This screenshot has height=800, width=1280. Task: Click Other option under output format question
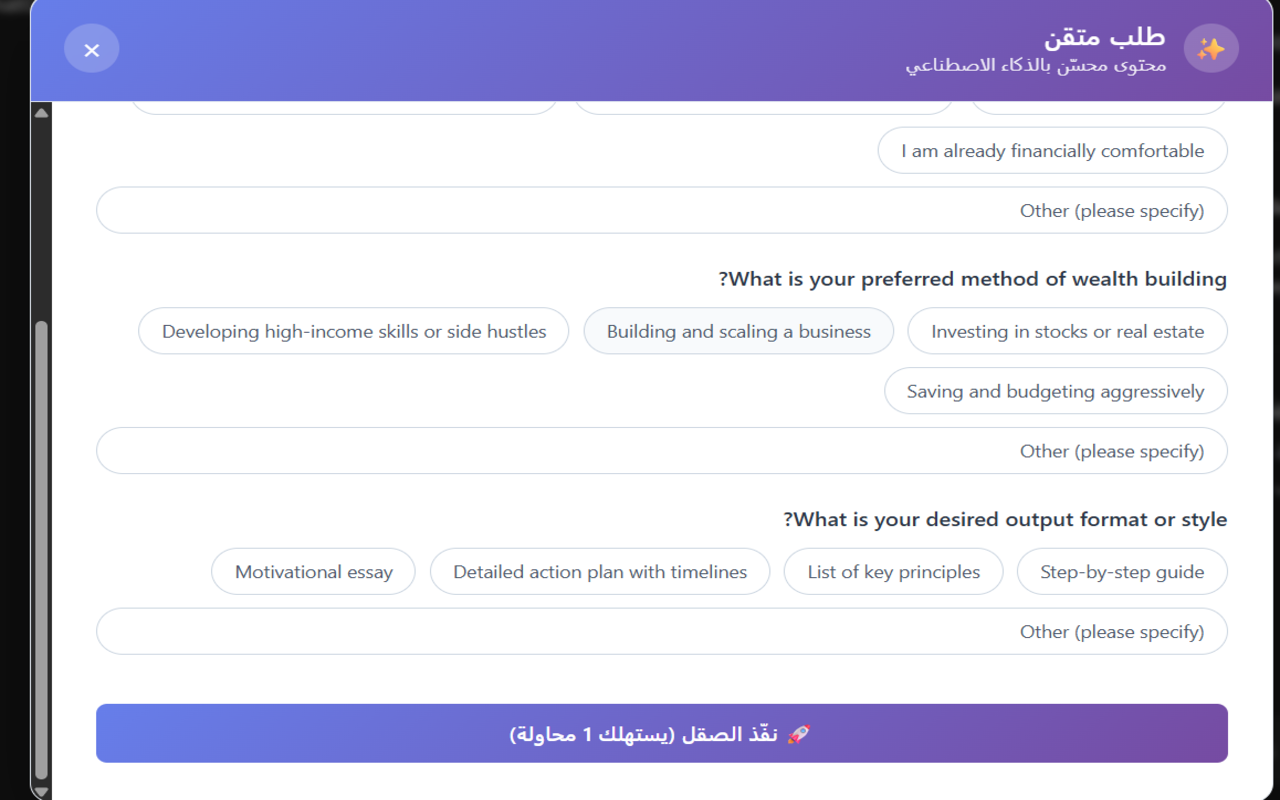pos(662,631)
